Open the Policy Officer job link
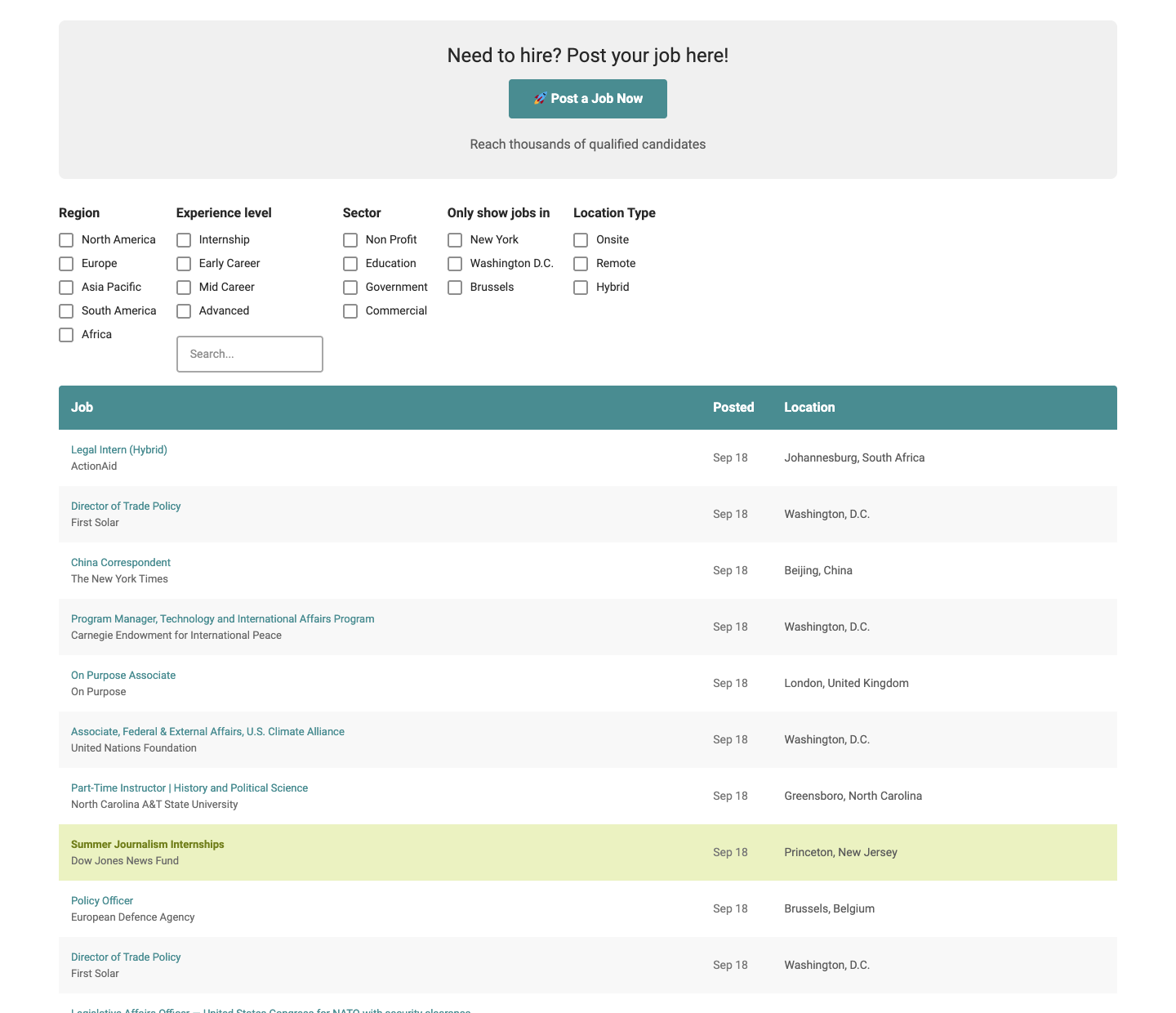Viewport: 1176px width, 1013px height. coord(102,901)
